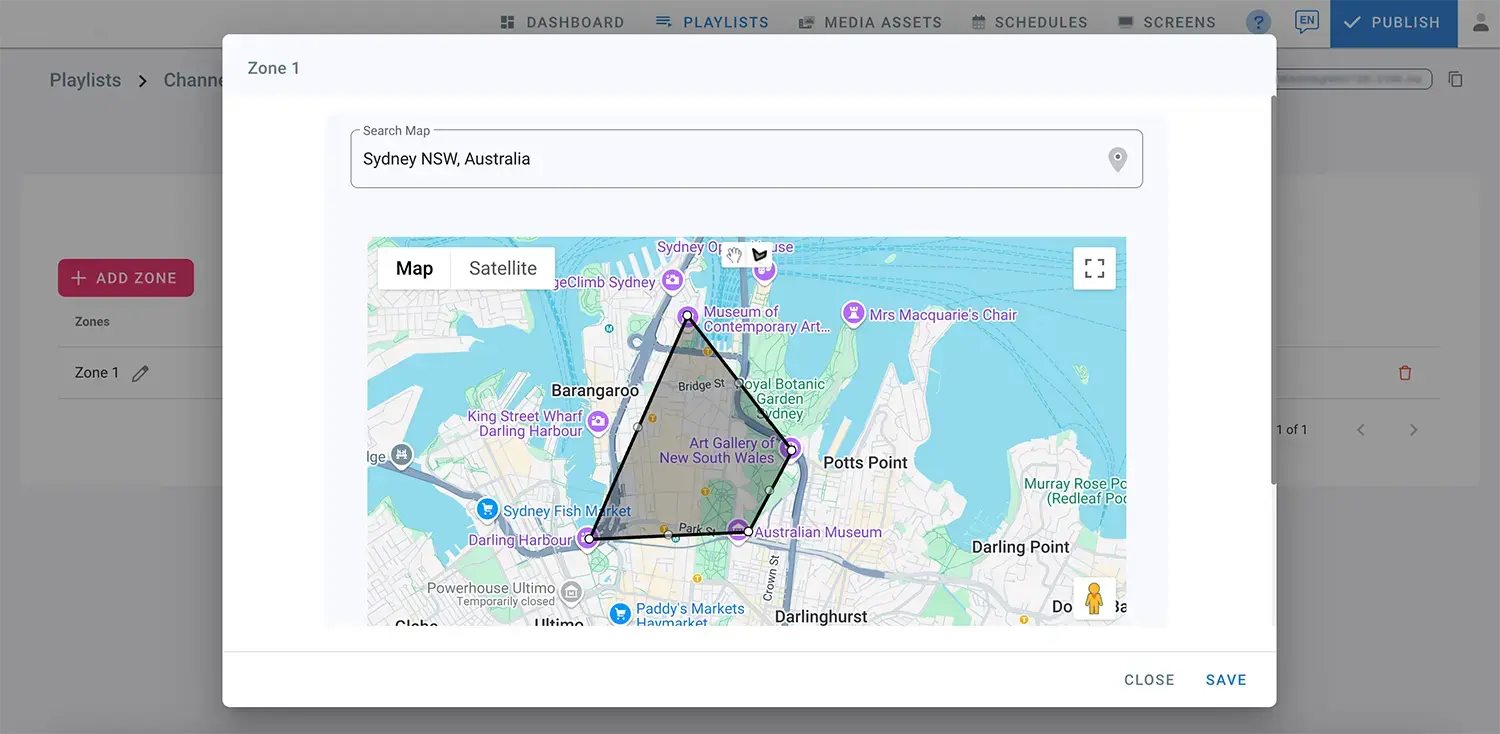Click the Sydney Fish Market map marker
This screenshot has height=734, width=1500.
click(487, 509)
